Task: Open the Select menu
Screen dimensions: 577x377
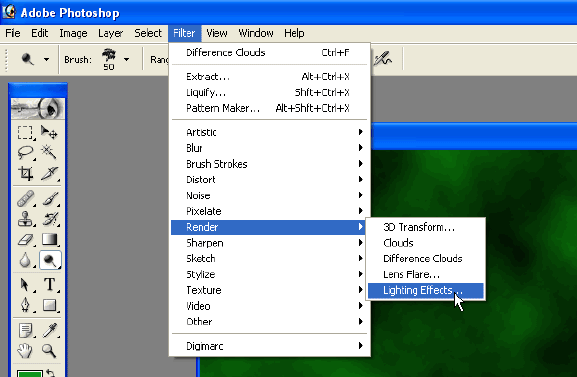Action: tap(148, 33)
